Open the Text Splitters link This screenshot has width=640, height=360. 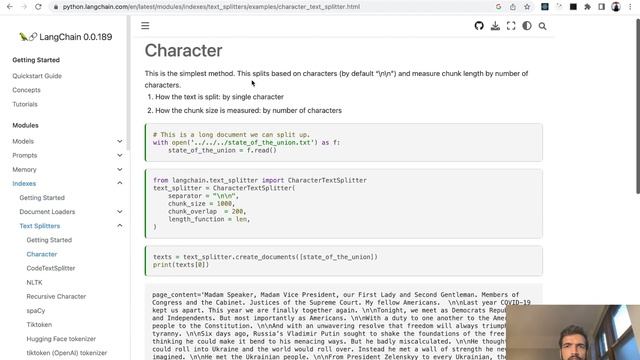(40, 226)
